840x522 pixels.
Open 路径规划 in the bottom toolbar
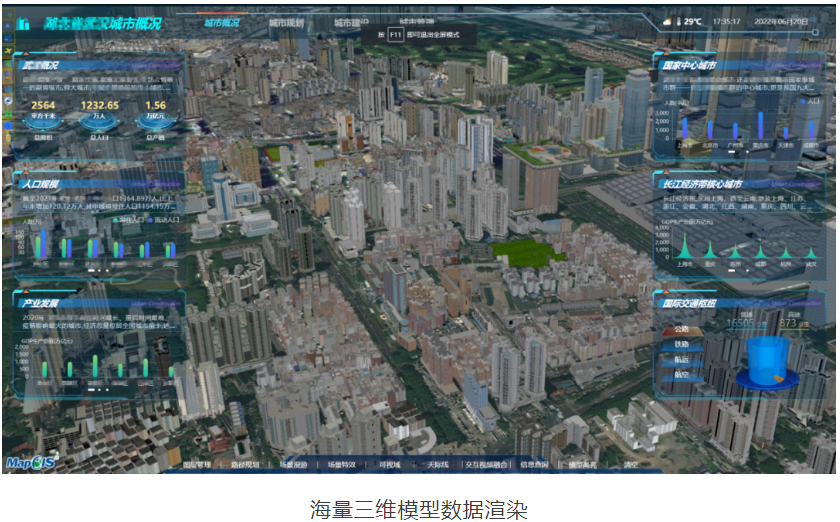pyautogui.click(x=244, y=465)
